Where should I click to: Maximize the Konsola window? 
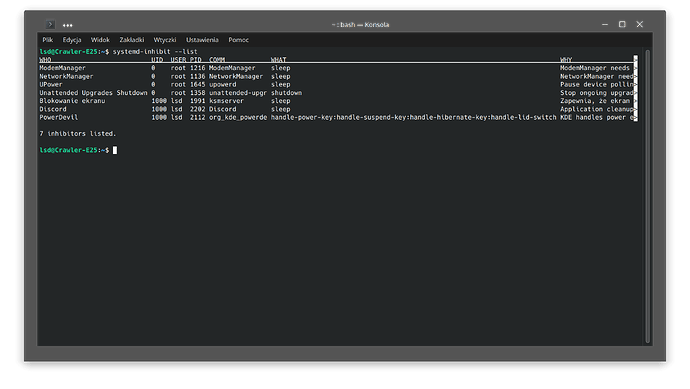[x=622, y=24]
